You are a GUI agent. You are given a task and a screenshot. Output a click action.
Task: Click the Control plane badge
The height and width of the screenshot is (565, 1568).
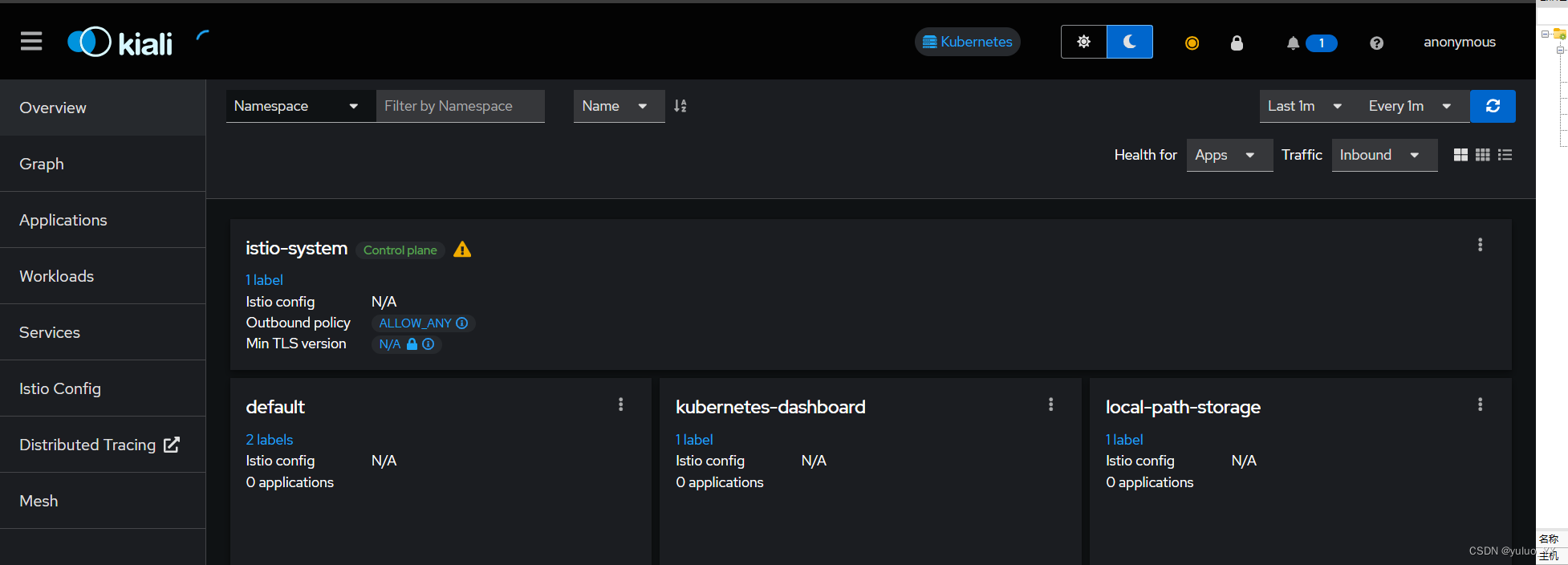coord(400,250)
